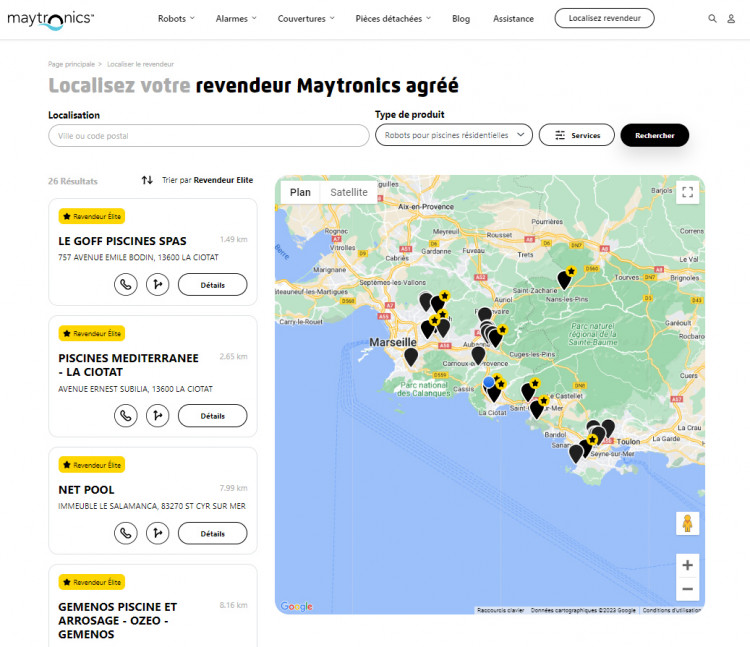Switch map to Satellite view
Screen dimensions: 750x647
349,192
